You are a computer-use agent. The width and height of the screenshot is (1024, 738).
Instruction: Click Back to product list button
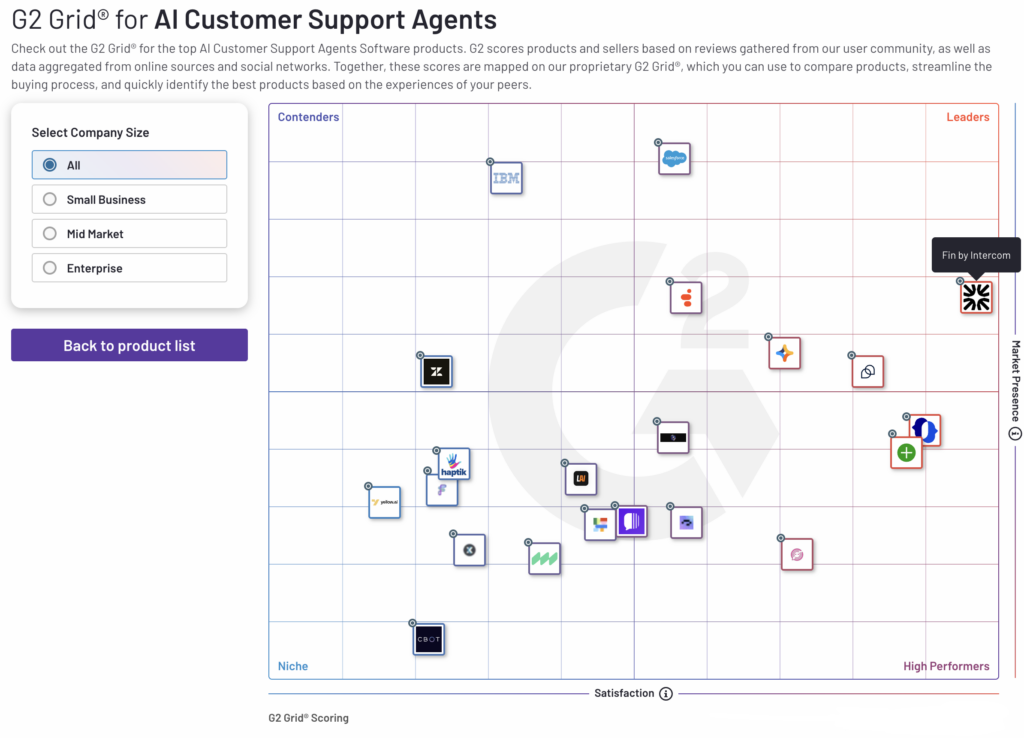pos(129,345)
